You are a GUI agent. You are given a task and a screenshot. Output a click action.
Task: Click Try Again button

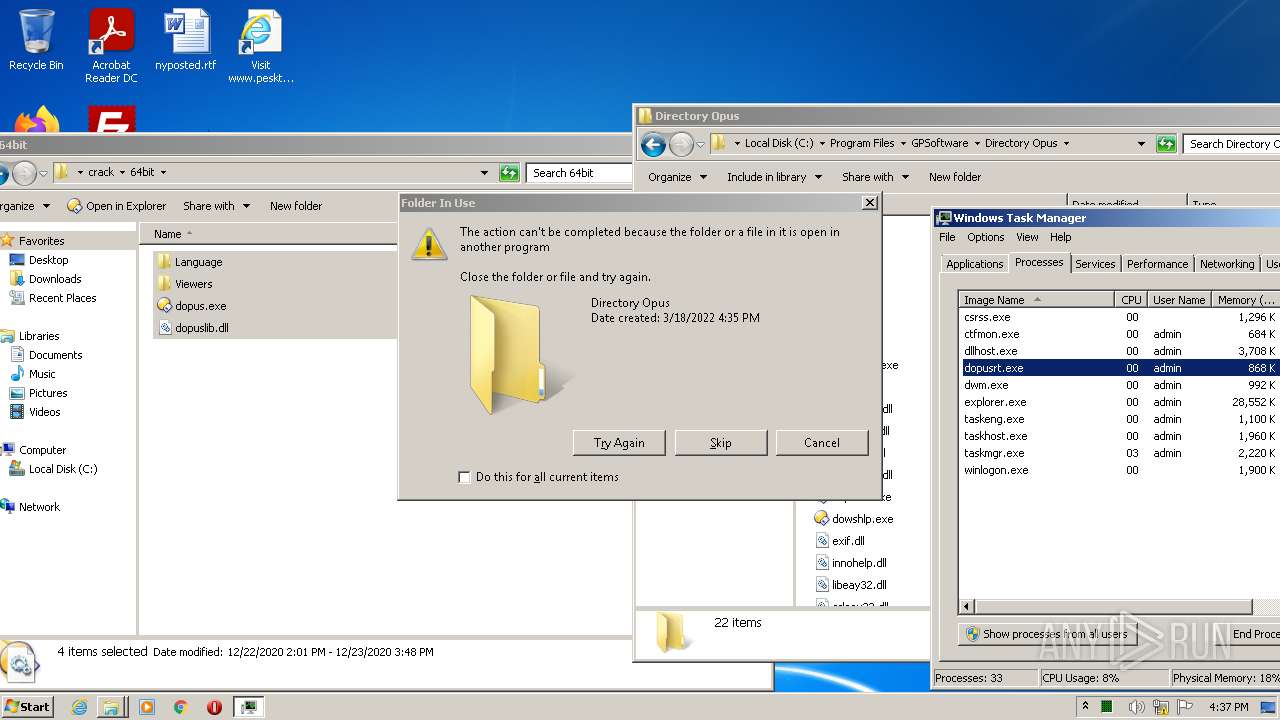point(619,443)
